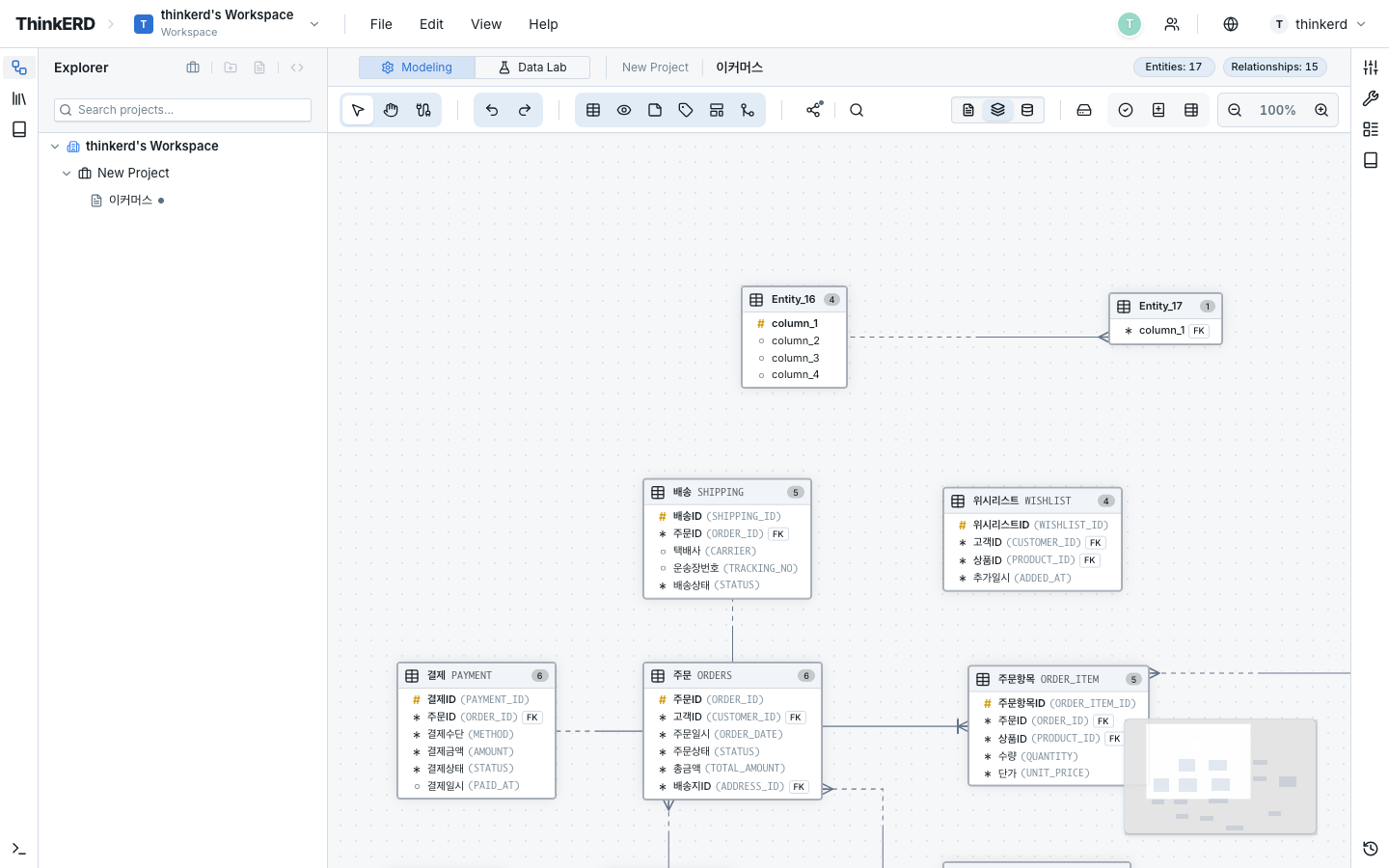
Task: Select the 결제 PAYMENT entity header
Action: tap(477, 676)
